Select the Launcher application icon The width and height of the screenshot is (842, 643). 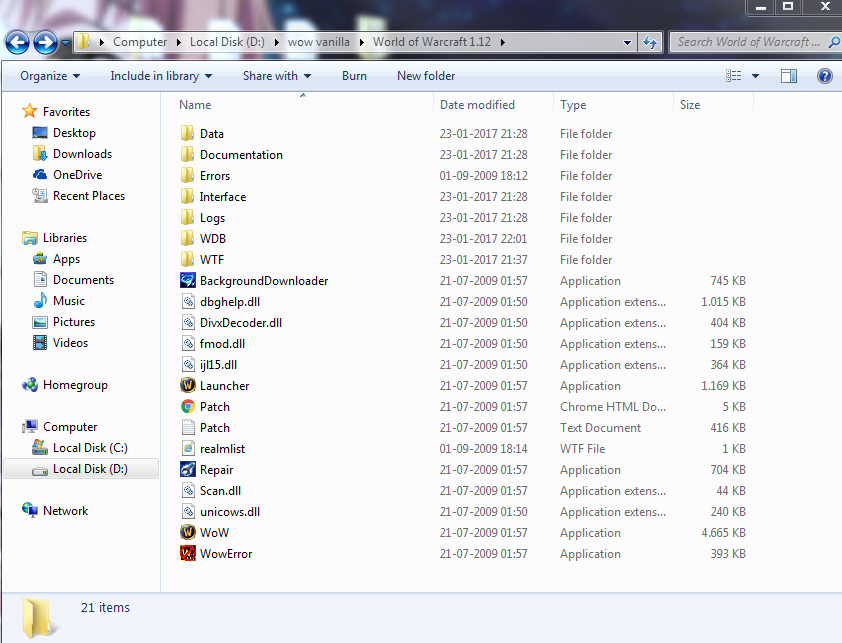click(187, 385)
